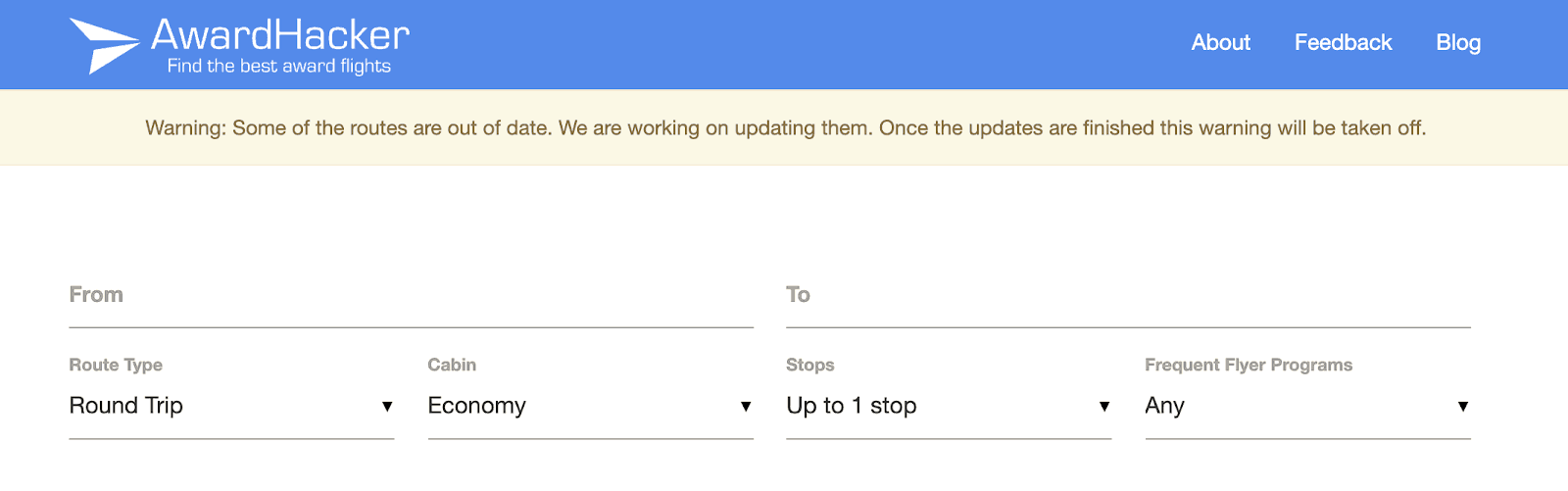The image size is (1568, 491).
Task: Open the Round Trip route type dropdown
Action: [x=231, y=406]
